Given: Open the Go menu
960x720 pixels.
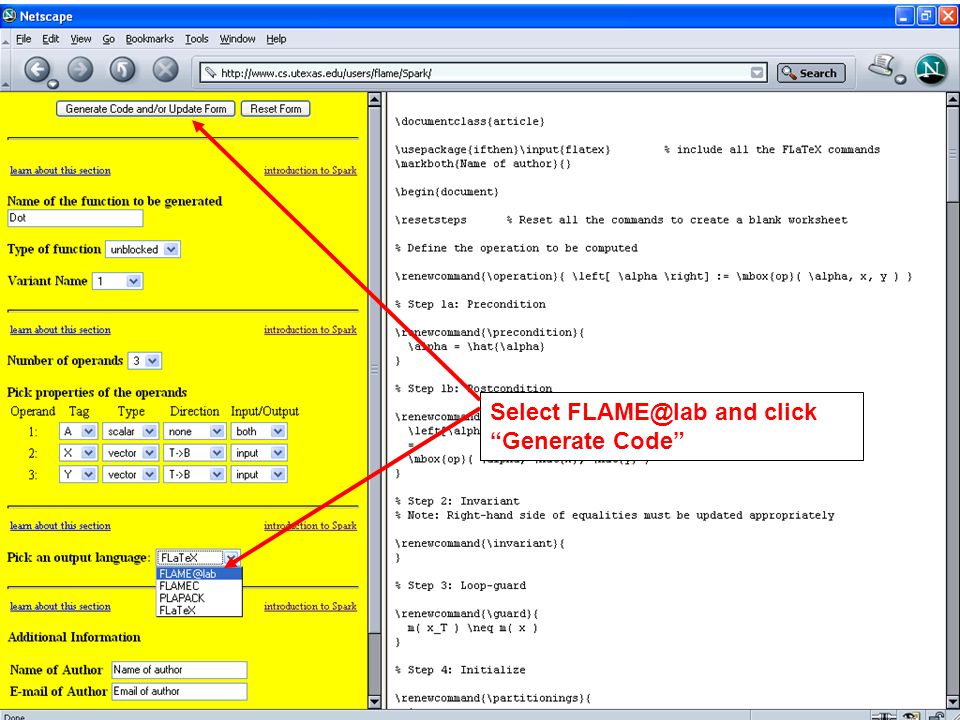Looking at the screenshot, I should pyautogui.click(x=108, y=39).
